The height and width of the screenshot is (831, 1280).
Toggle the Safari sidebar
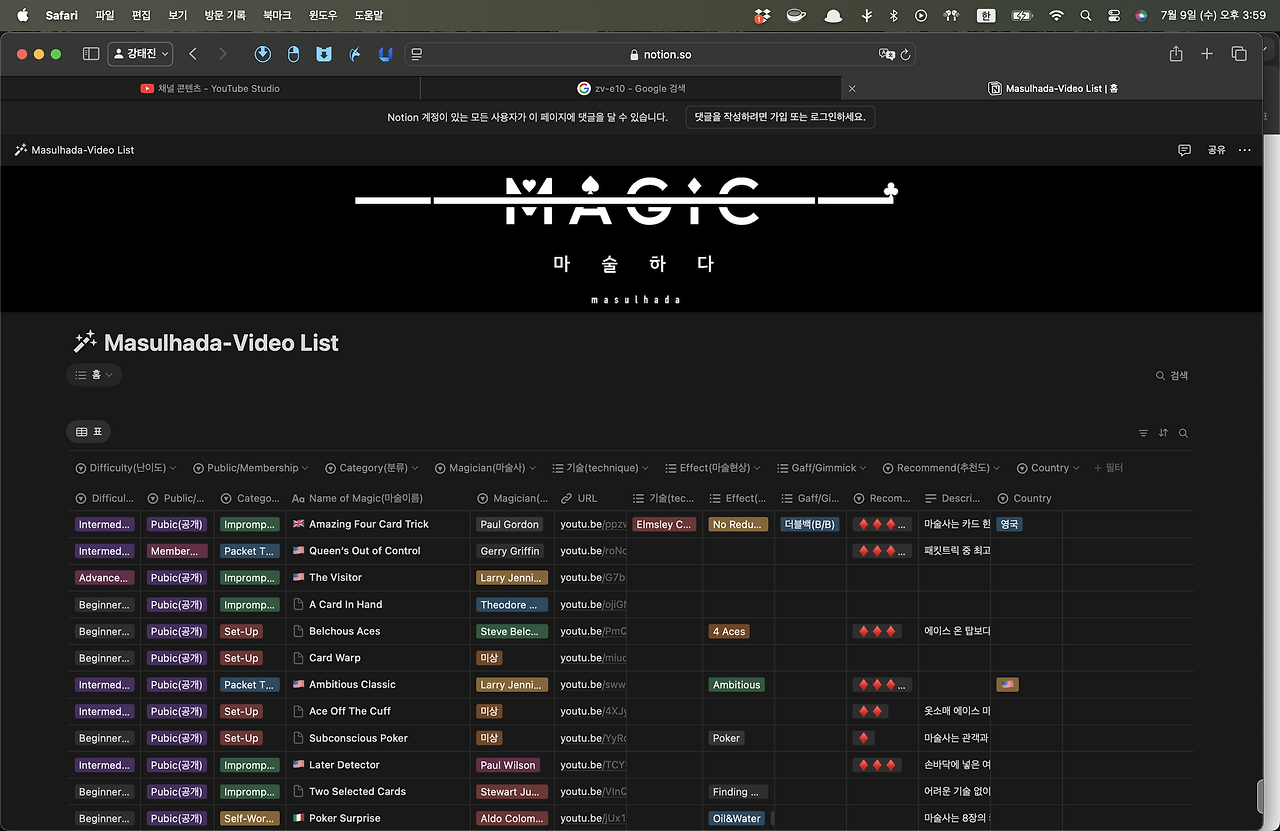point(91,54)
